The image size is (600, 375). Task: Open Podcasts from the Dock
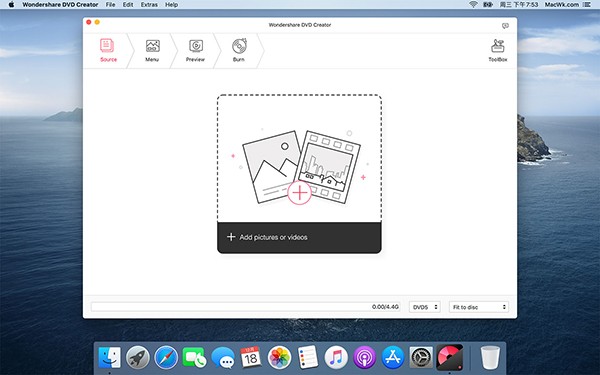(x=364, y=358)
